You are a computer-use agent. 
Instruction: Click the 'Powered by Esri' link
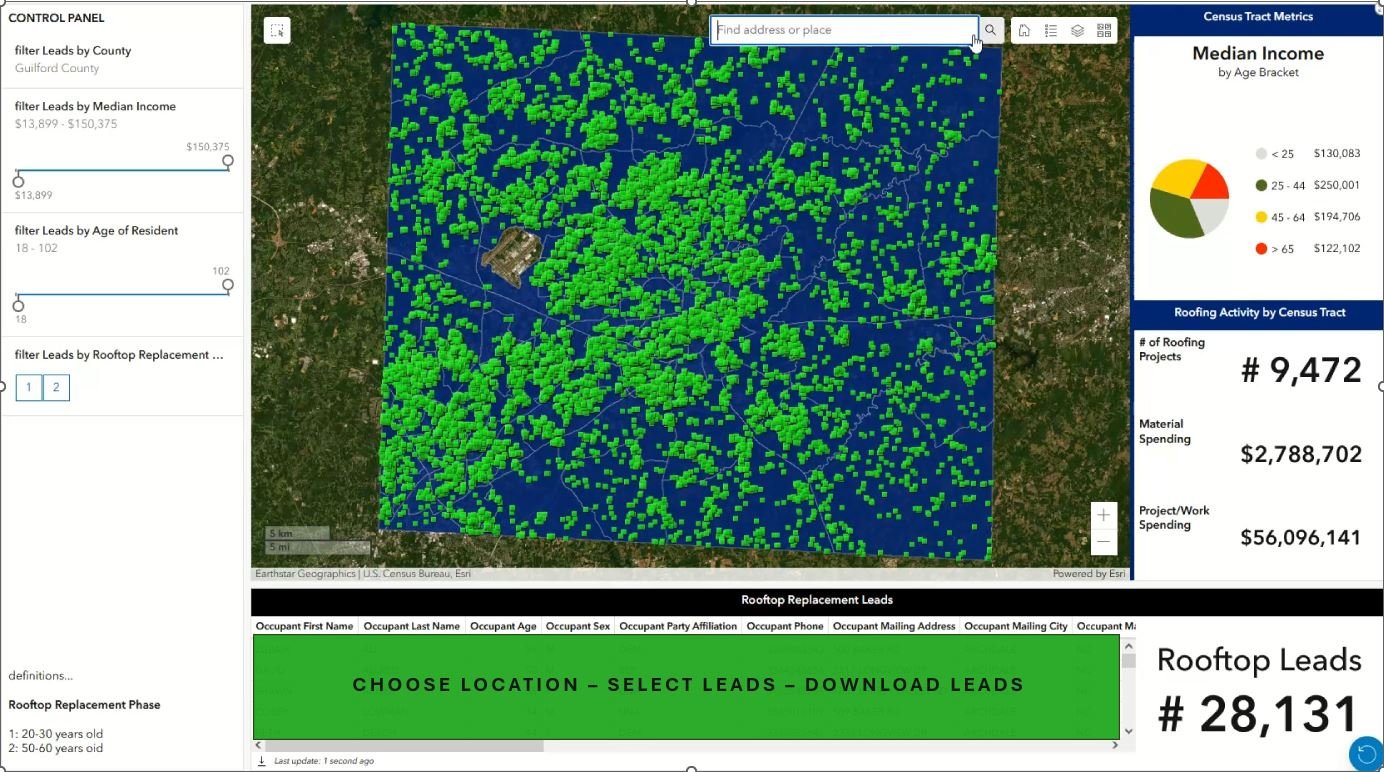(x=1089, y=574)
